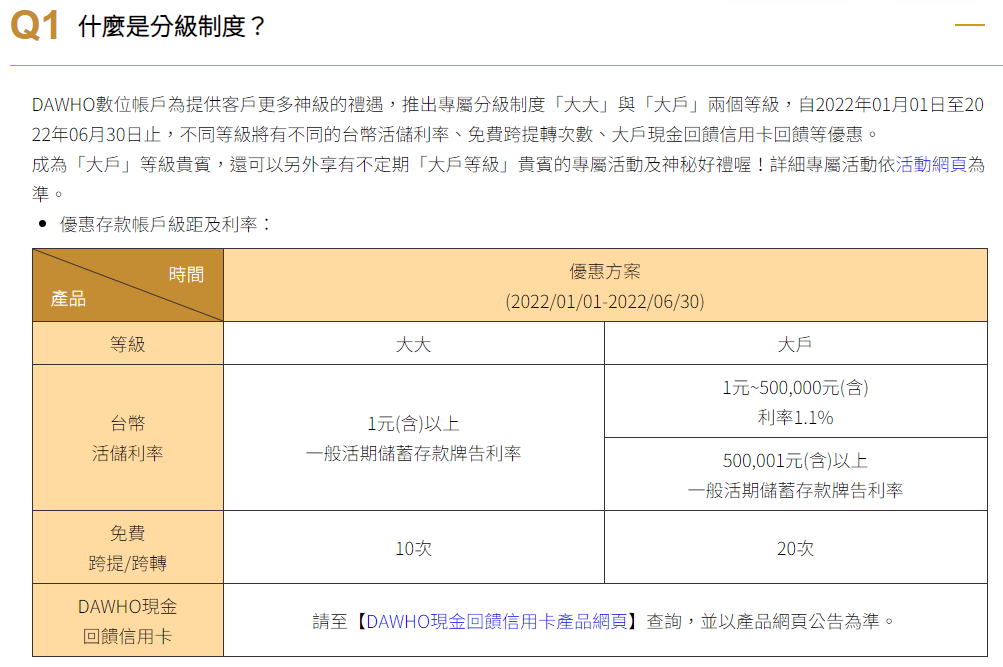This screenshot has width=1003, height=667.
Task: Click the 利率1.1% text
Action: coord(795,418)
